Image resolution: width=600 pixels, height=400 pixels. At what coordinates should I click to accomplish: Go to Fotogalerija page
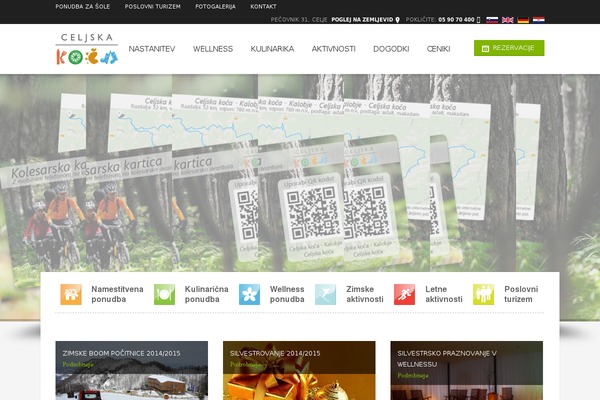[215, 7]
